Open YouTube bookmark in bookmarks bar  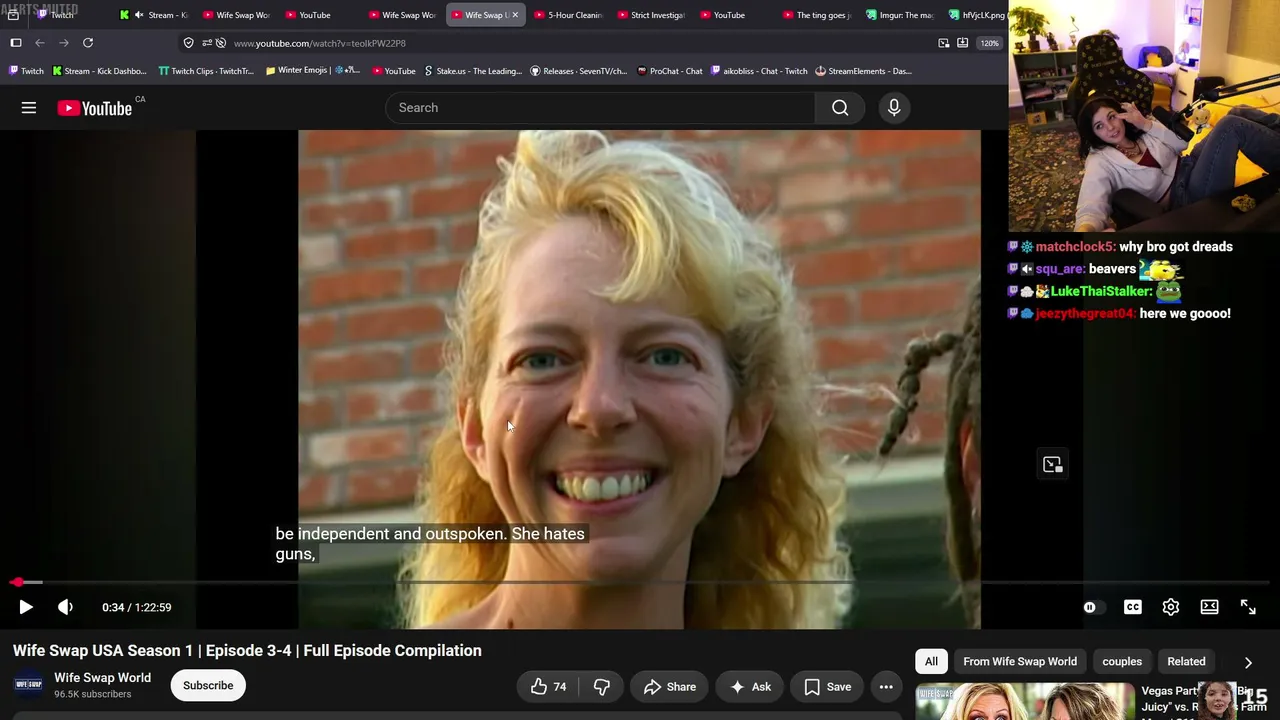394,71
